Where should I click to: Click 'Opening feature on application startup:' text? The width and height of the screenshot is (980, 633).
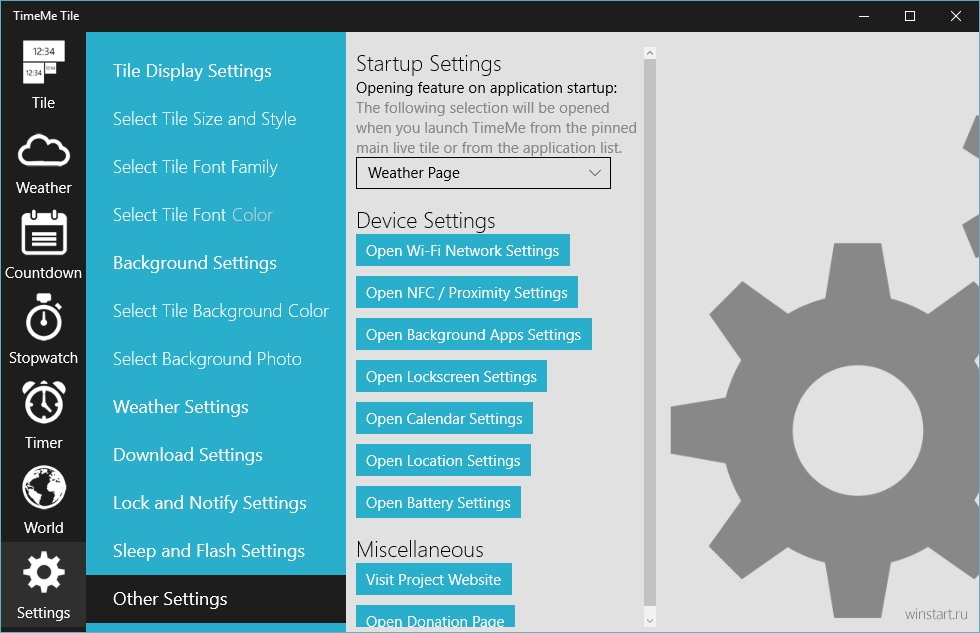click(x=487, y=87)
